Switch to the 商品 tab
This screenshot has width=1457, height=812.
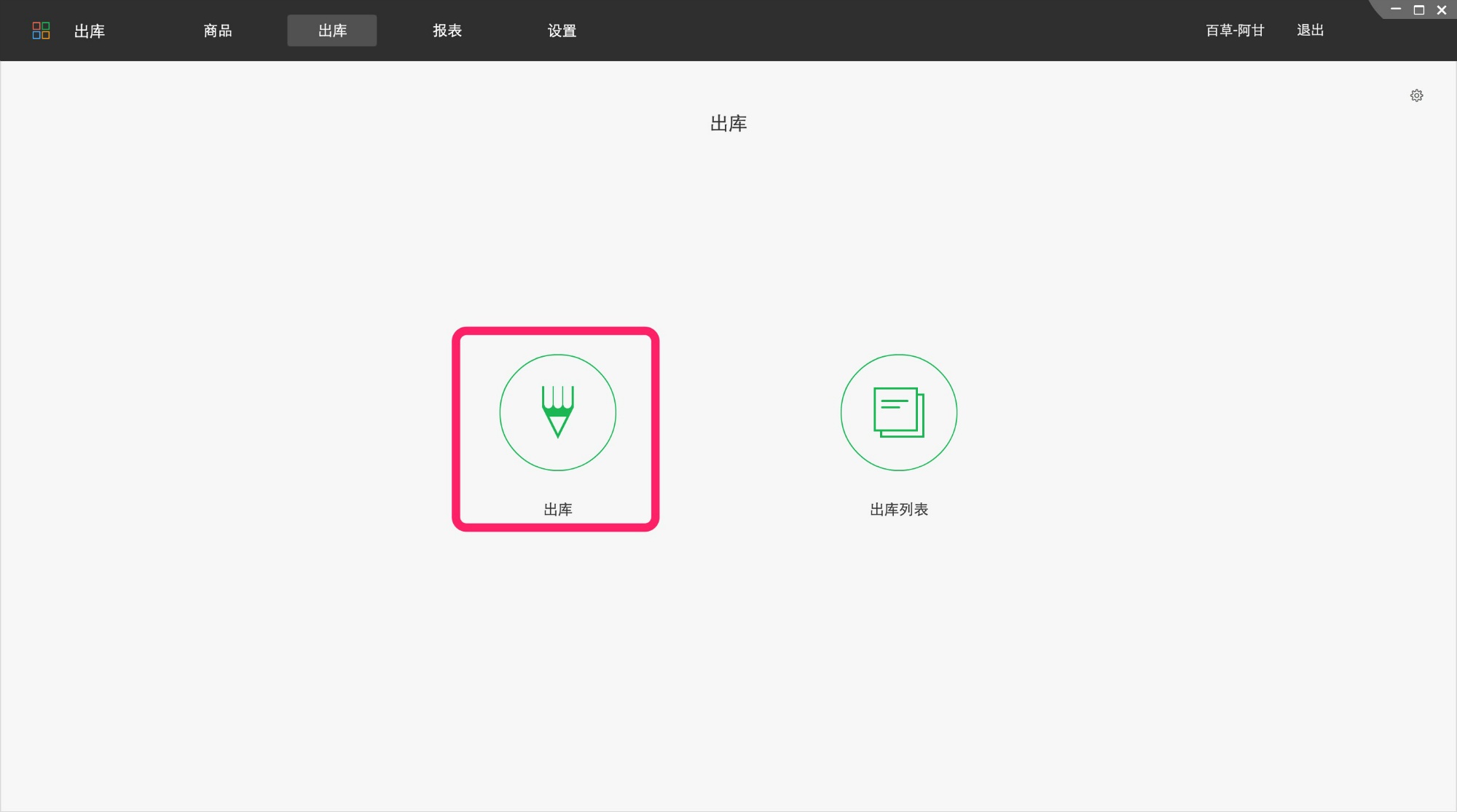(218, 31)
